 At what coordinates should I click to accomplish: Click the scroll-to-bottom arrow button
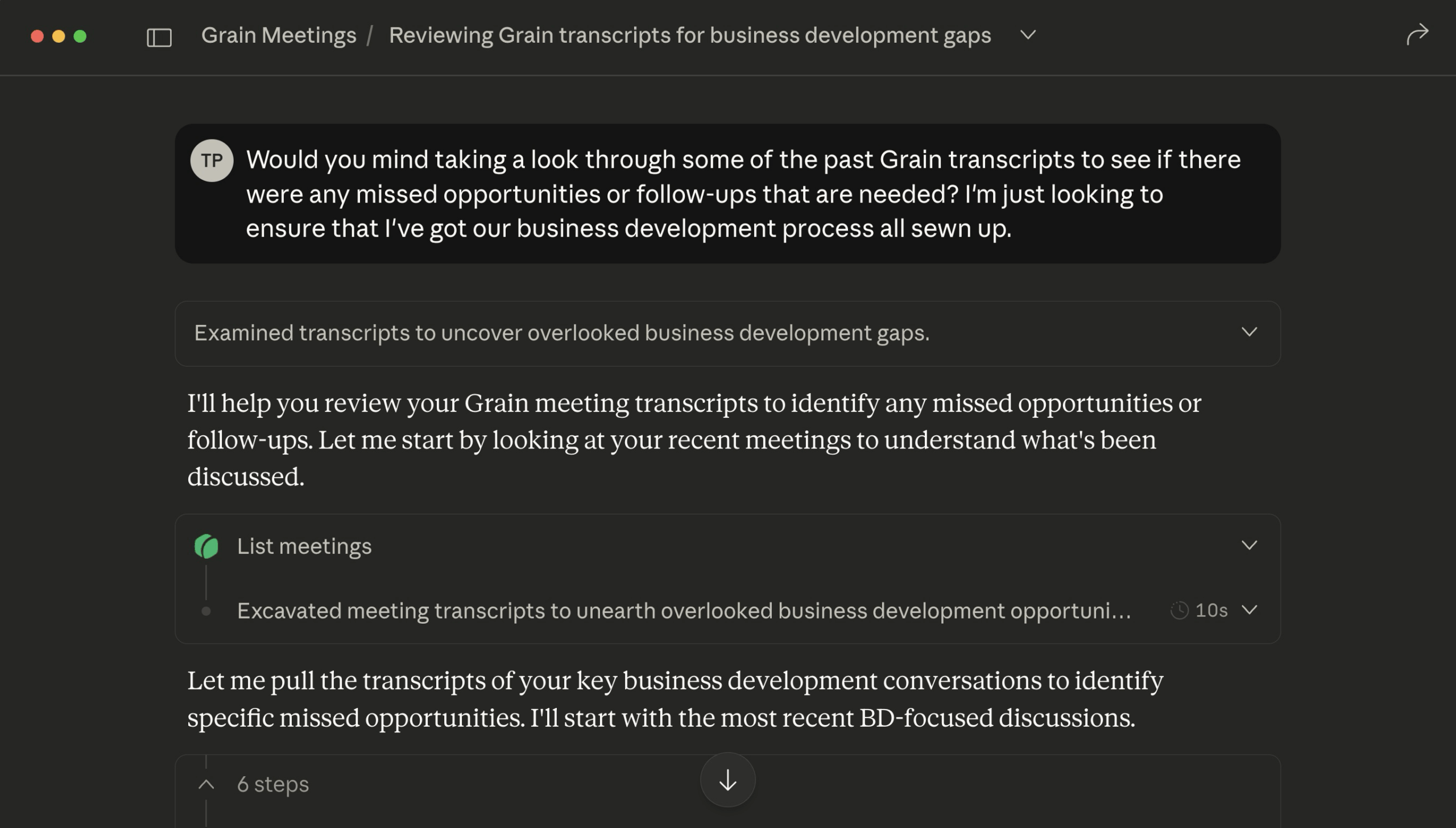pyautogui.click(x=727, y=780)
